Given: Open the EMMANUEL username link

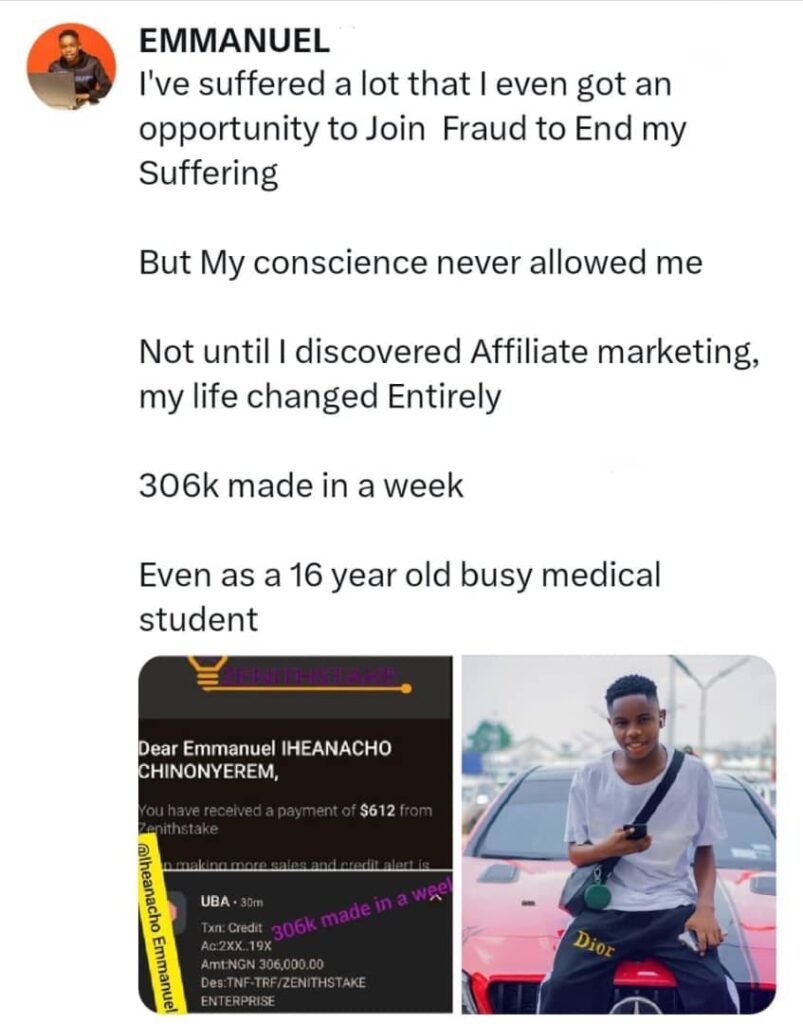Looking at the screenshot, I should (234, 41).
